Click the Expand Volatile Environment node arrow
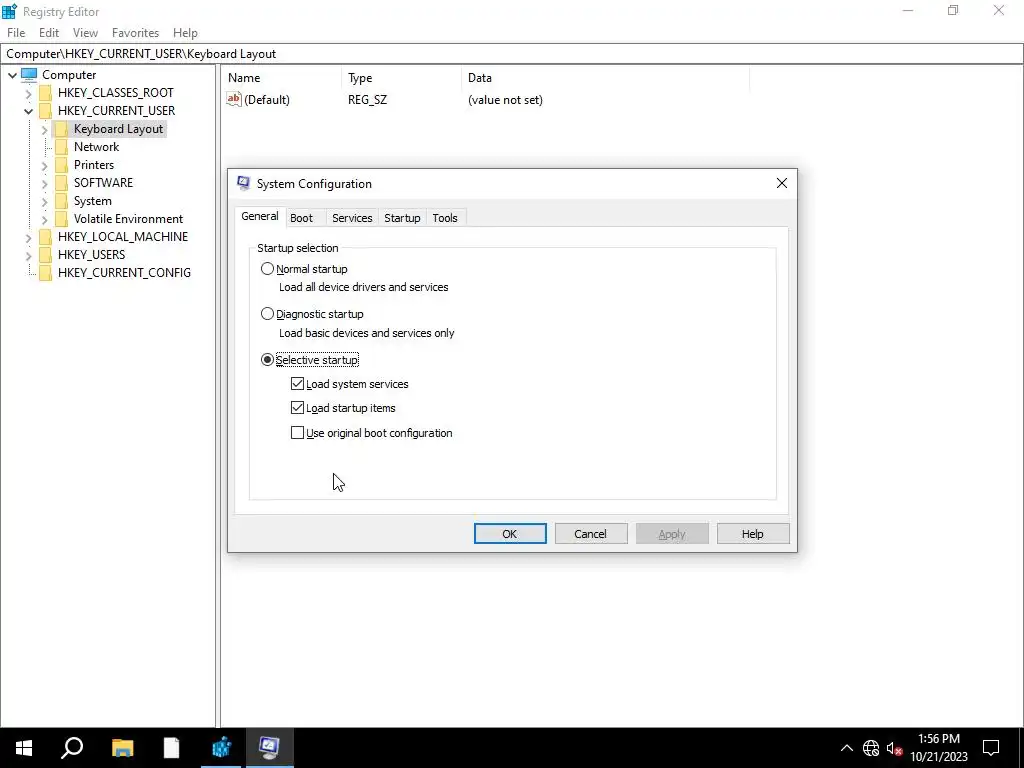This screenshot has height=768, width=1024. [44, 219]
